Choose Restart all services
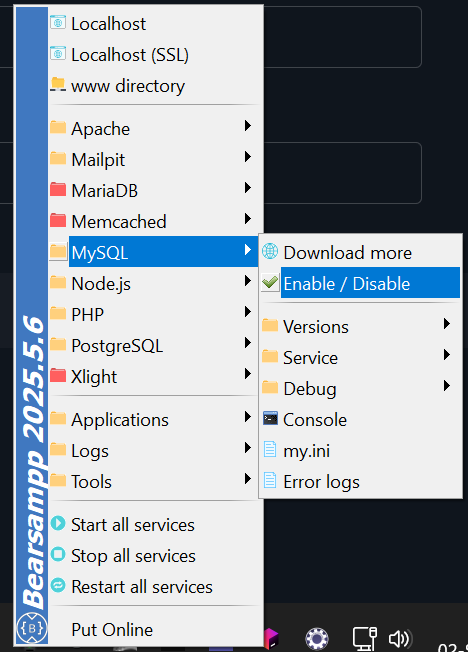Image resolution: width=468 pixels, height=652 pixels. [156, 587]
